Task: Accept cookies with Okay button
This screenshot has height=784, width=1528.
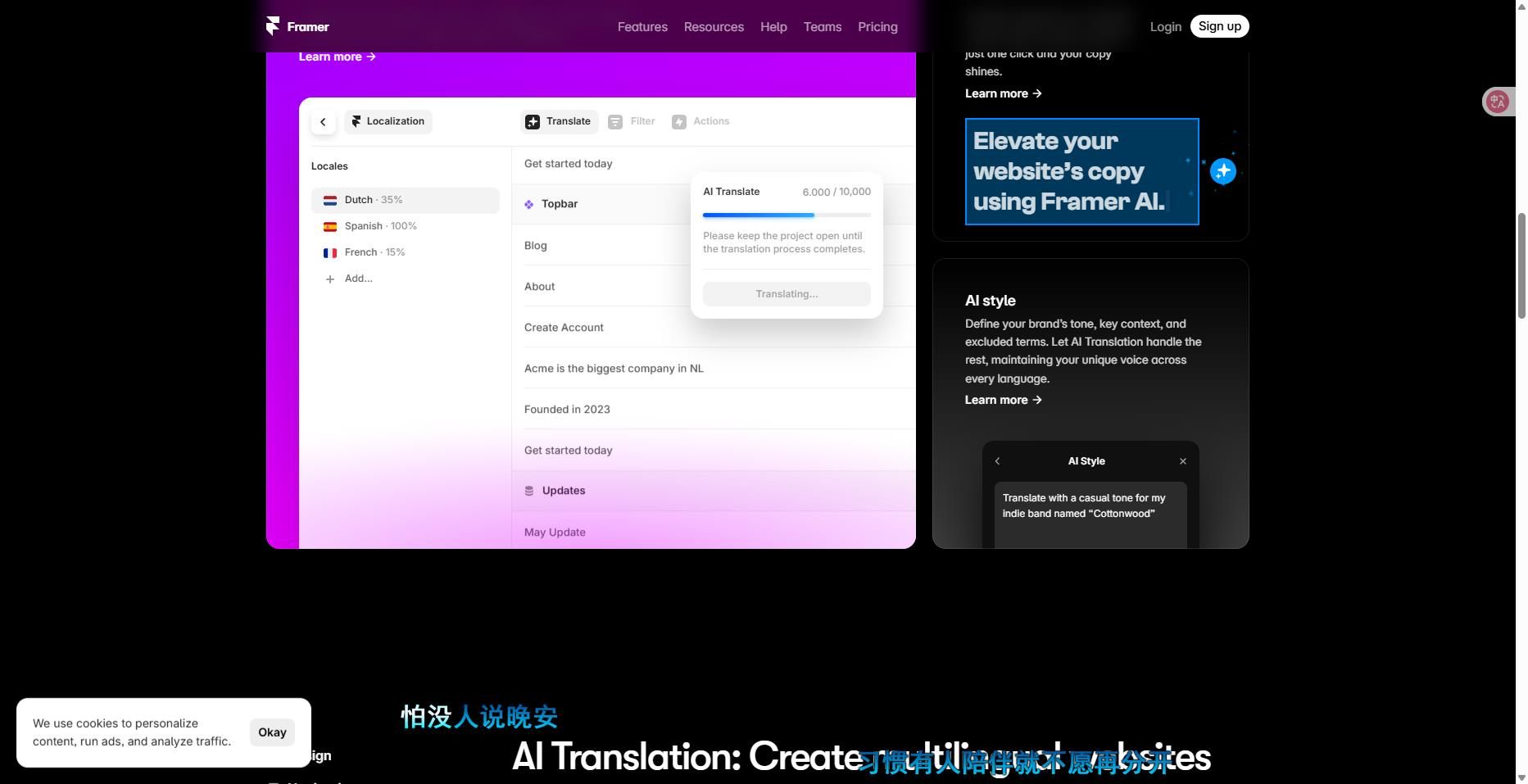Action: coord(272,732)
